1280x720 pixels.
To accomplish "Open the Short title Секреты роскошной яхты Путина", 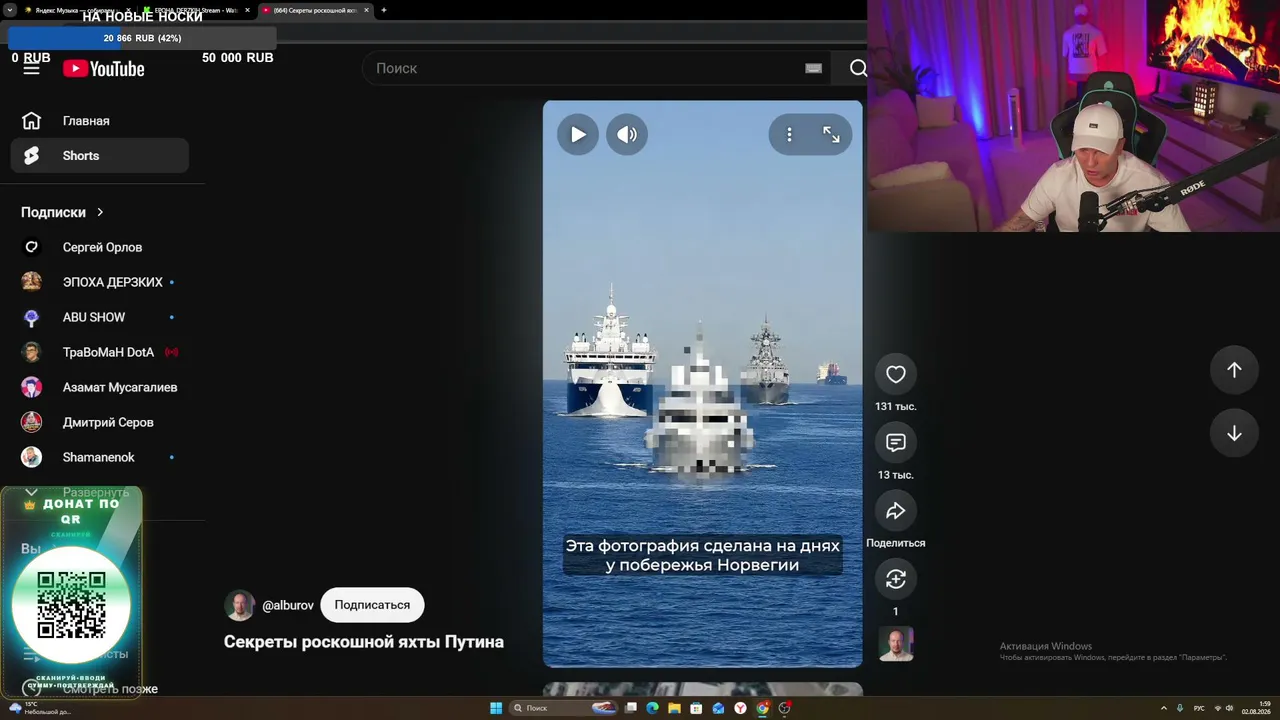I will [364, 642].
